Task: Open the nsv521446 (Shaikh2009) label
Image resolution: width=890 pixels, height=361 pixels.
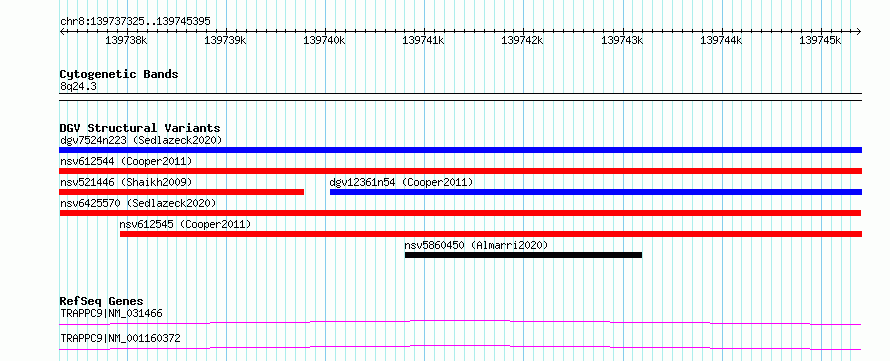Action: coord(126,182)
